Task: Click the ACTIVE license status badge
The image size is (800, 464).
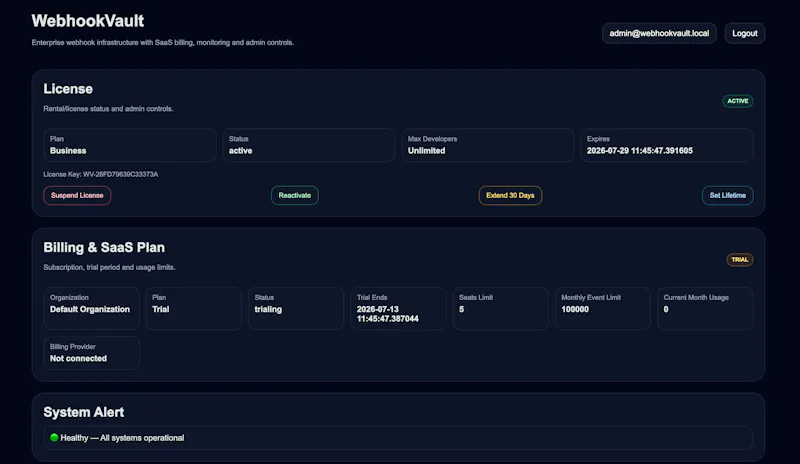Action: coord(738,101)
